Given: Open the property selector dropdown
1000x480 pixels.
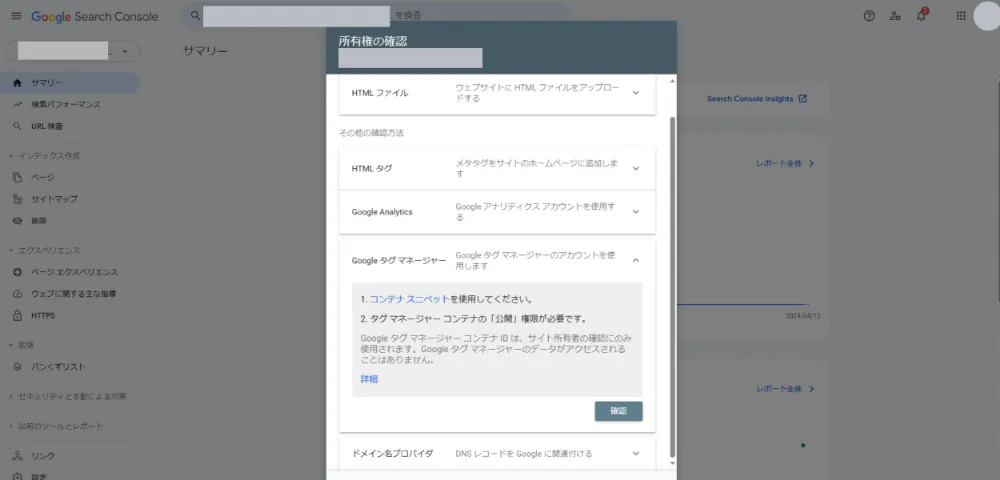Looking at the screenshot, I should (73, 52).
